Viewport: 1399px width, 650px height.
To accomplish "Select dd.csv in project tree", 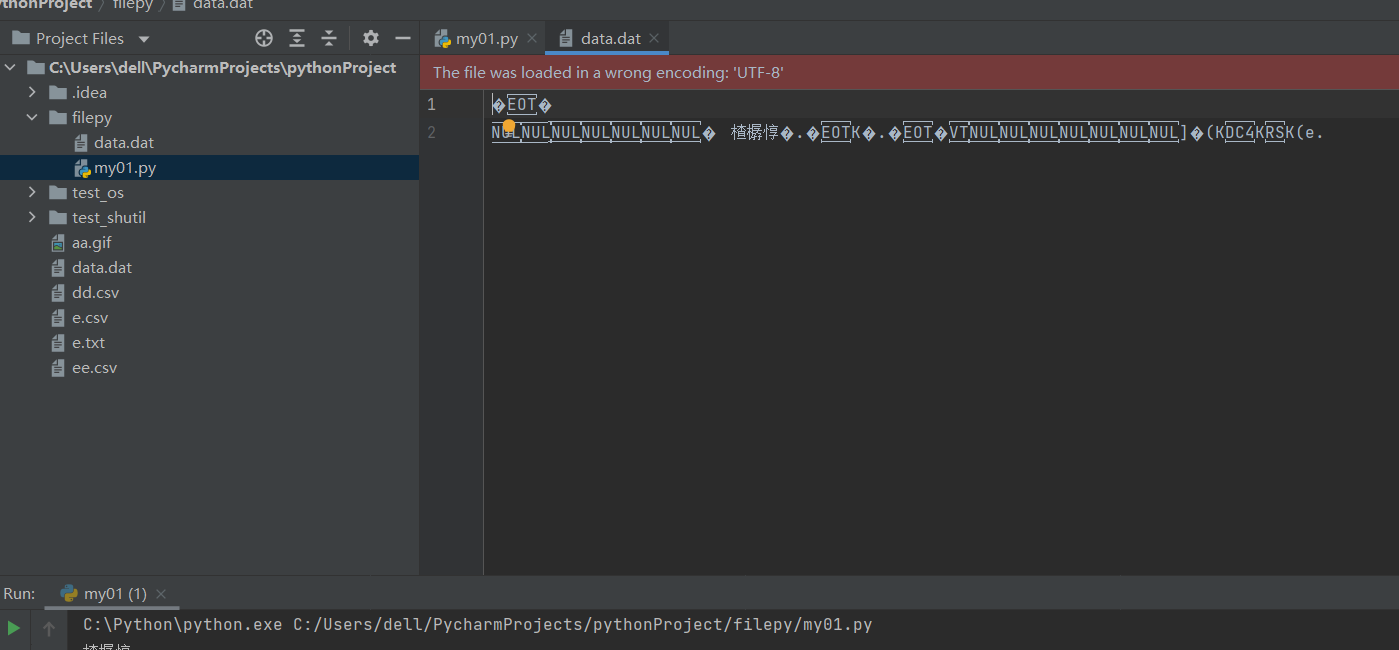I will [95, 293].
